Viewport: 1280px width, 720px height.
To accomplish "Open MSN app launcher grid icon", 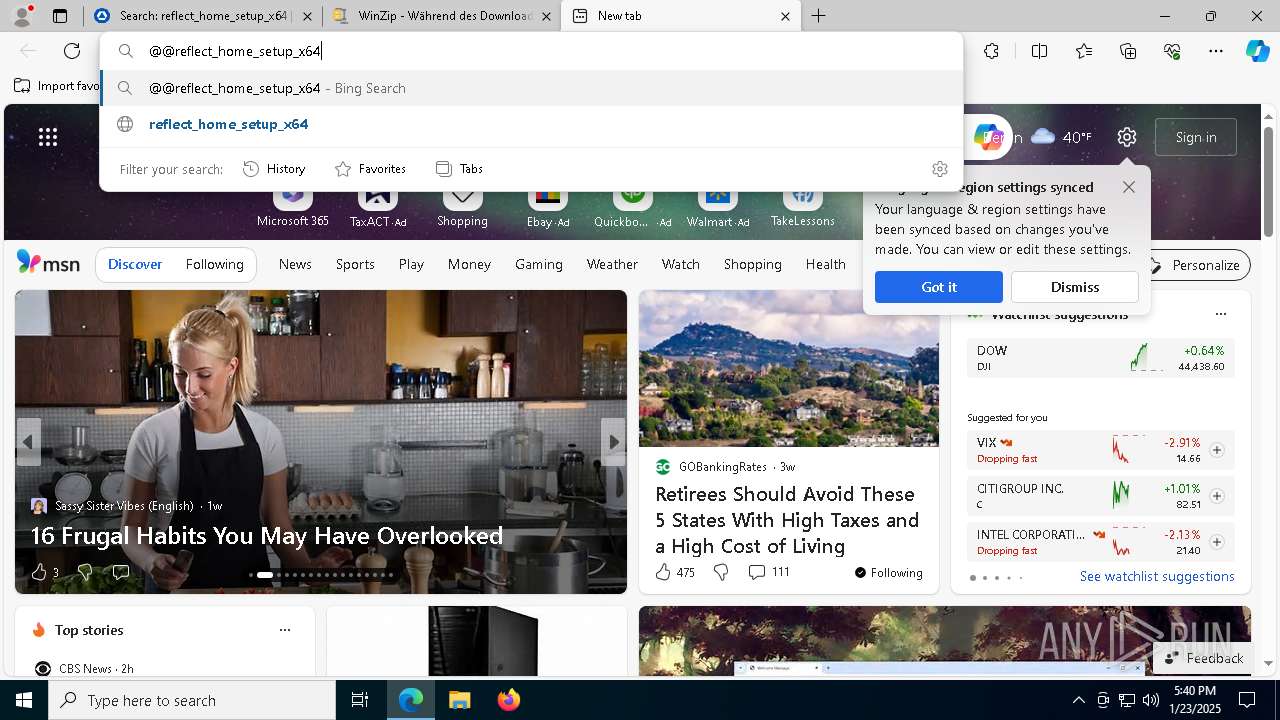I will [48, 137].
